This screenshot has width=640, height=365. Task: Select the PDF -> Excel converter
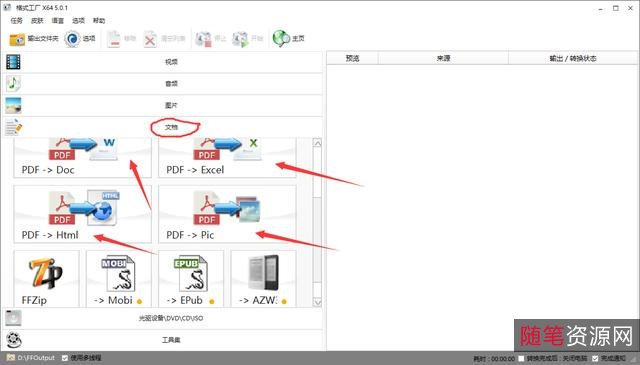227,158
